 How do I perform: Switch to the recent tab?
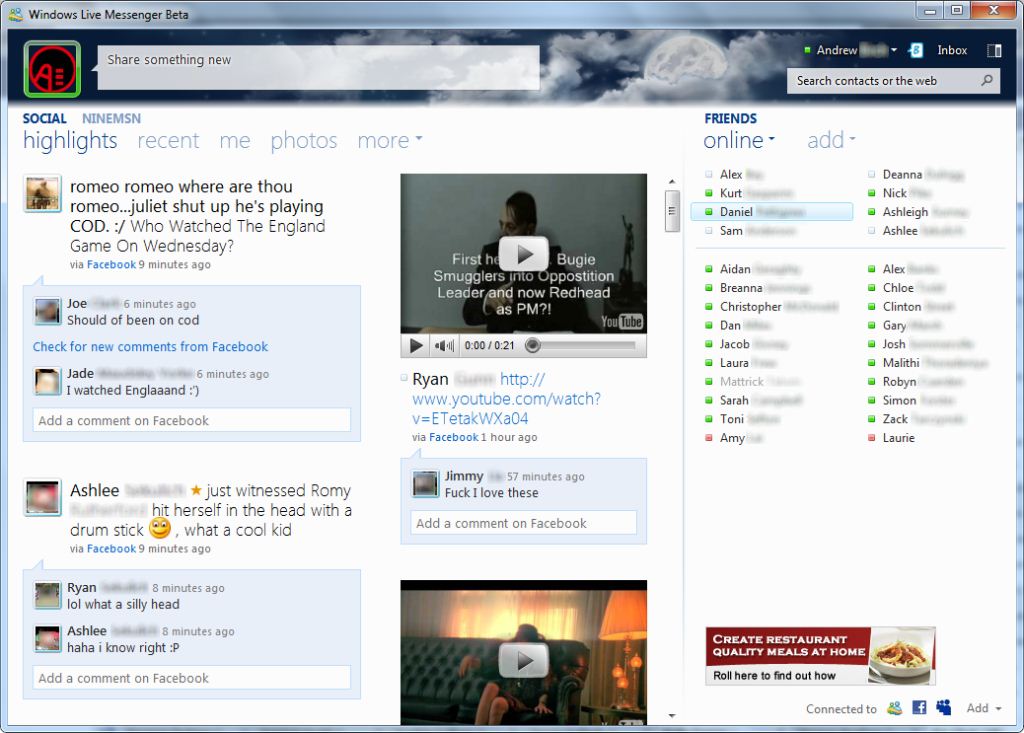pos(168,140)
